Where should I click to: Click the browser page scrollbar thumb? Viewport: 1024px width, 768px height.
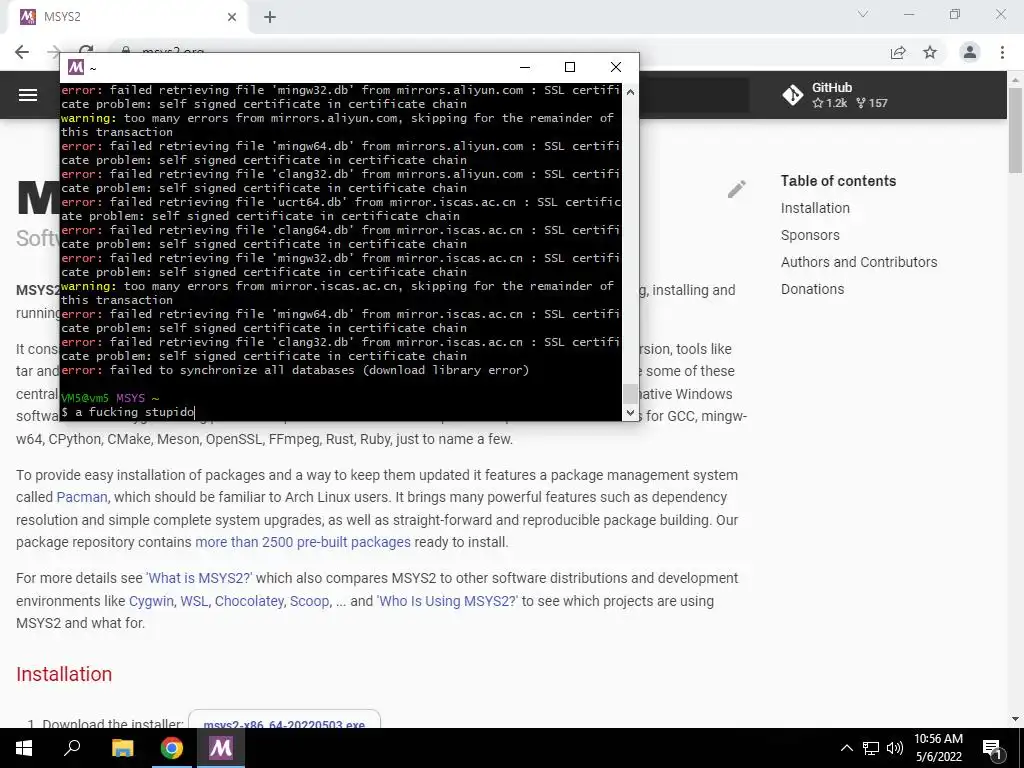point(1015,129)
